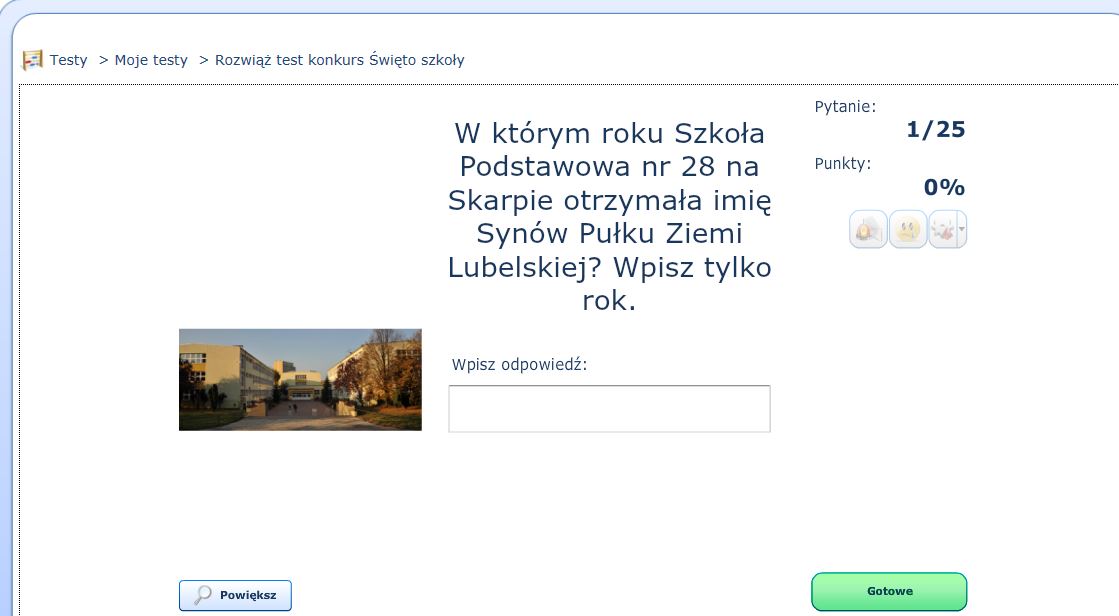1119x616 pixels.
Task: Click the faded crab-like lifeline icon
Action: coord(943,230)
